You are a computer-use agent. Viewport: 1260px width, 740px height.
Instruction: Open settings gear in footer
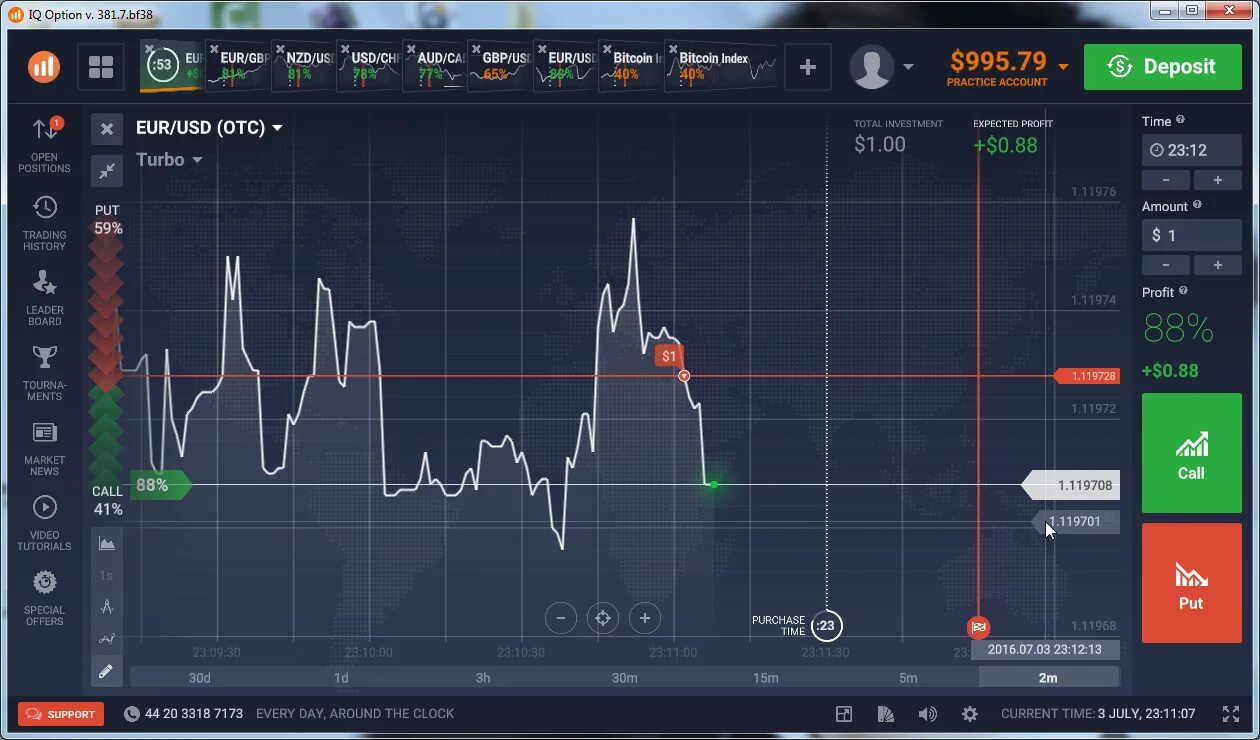coord(970,714)
